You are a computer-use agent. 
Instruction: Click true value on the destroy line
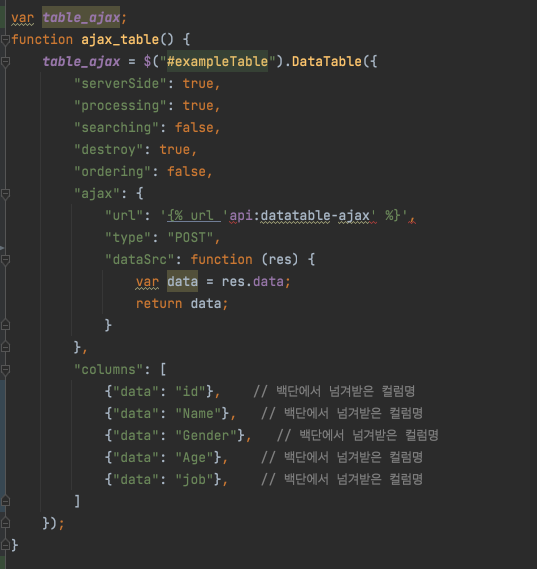pyautogui.click(x=175, y=150)
